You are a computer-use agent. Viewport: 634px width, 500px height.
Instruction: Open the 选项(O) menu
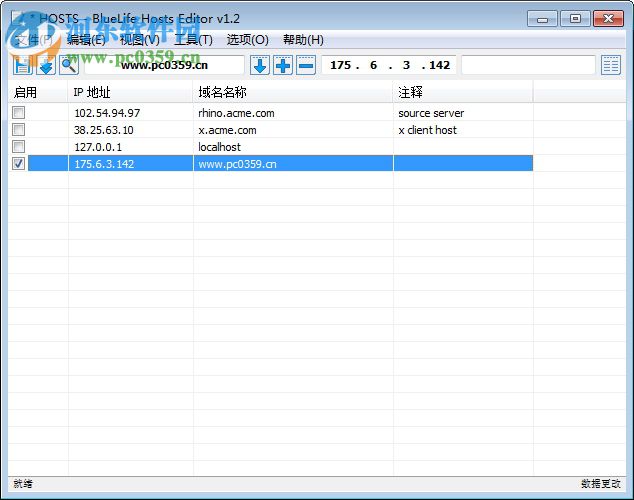click(247, 40)
